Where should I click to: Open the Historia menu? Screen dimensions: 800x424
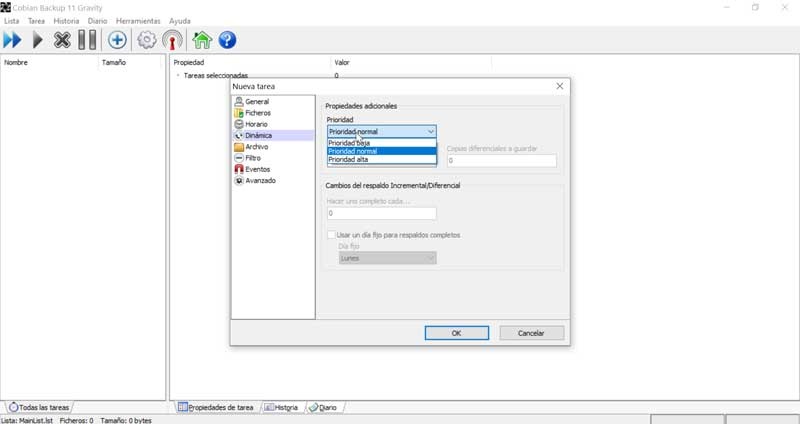66,21
